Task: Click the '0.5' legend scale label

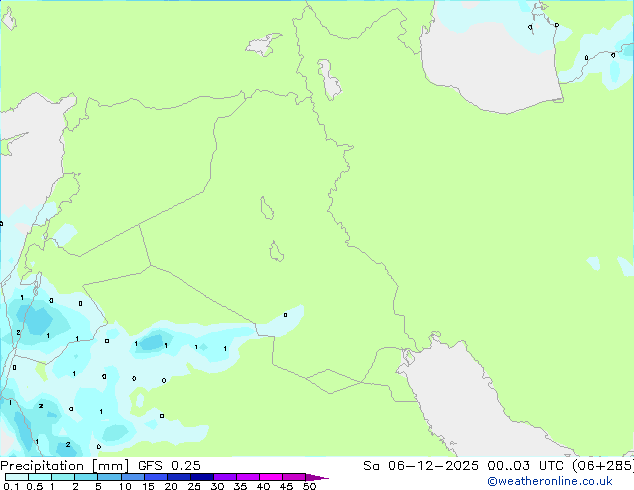Action: (35, 486)
